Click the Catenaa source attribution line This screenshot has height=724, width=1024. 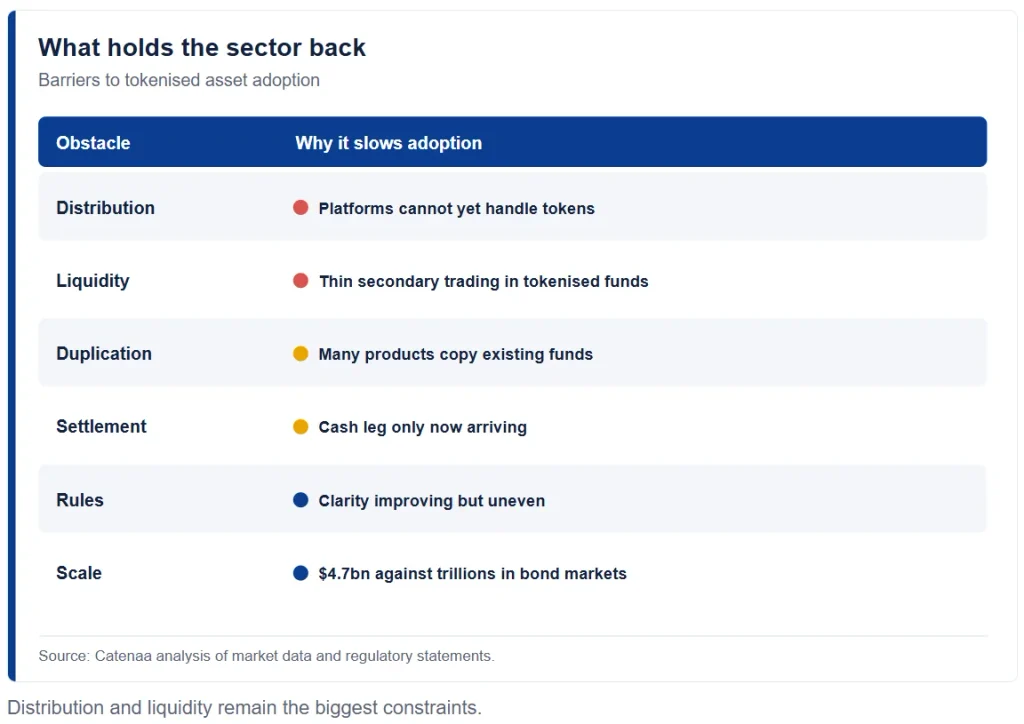pos(266,656)
